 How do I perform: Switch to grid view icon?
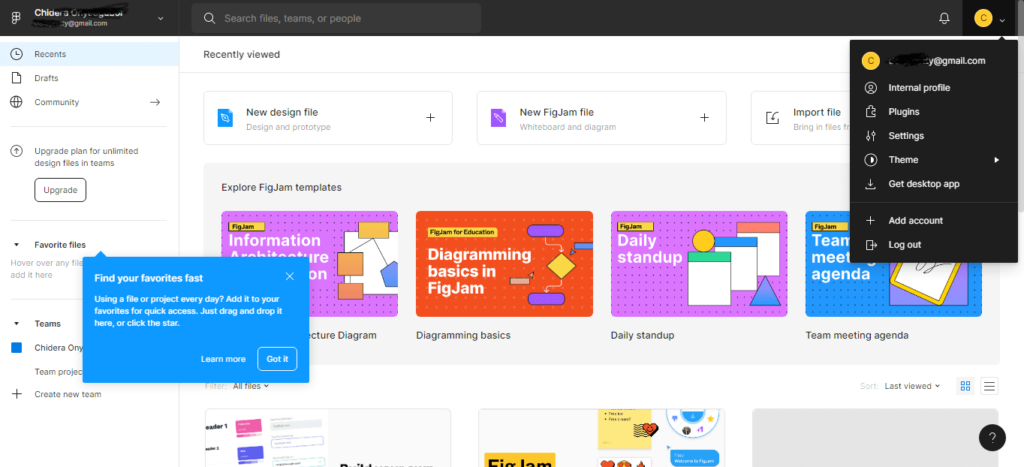(965, 386)
